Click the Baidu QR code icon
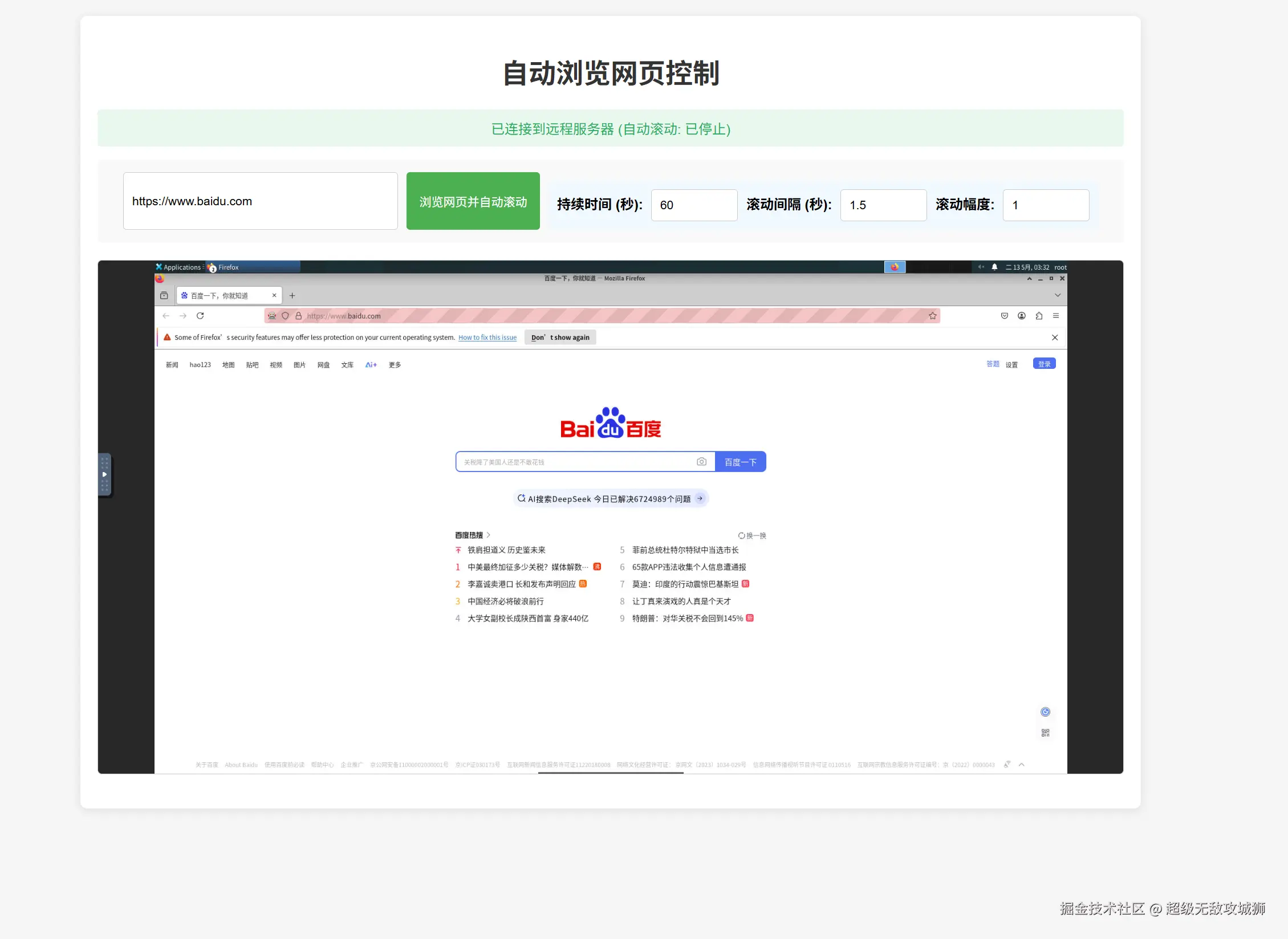This screenshot has width=1288, height=939. click(x=1045, y=733)
